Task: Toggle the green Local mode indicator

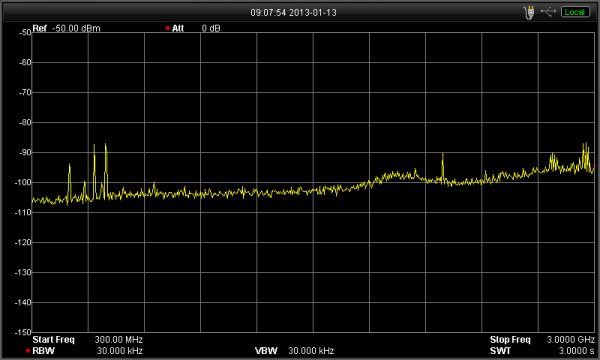Action: point(575,12)
